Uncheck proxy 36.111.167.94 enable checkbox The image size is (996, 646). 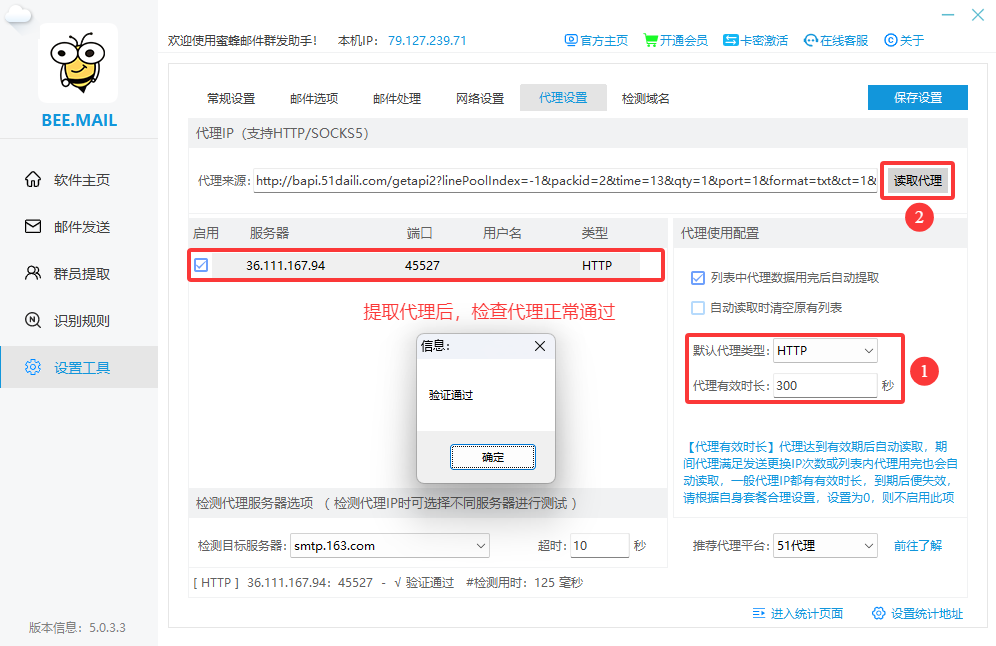[x=201, y=265]
